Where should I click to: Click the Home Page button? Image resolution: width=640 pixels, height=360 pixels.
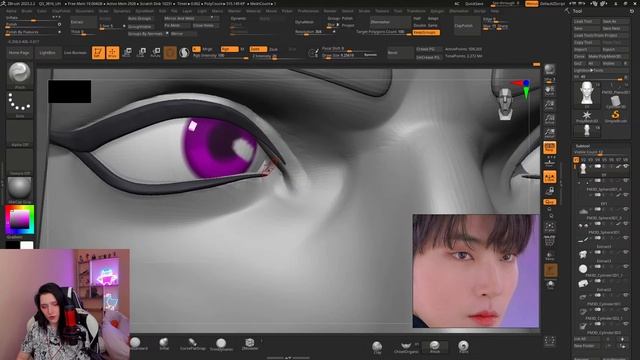19,53
